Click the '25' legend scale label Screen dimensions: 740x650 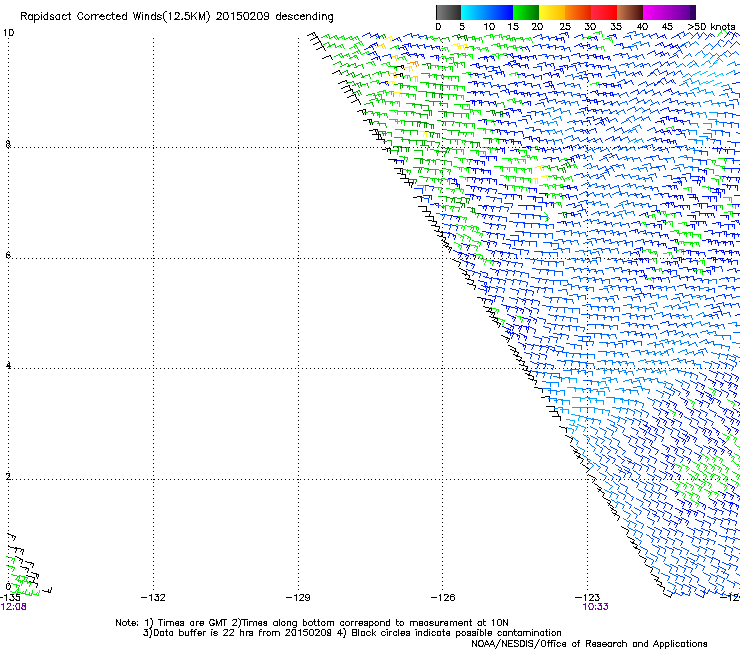[565, 27]
